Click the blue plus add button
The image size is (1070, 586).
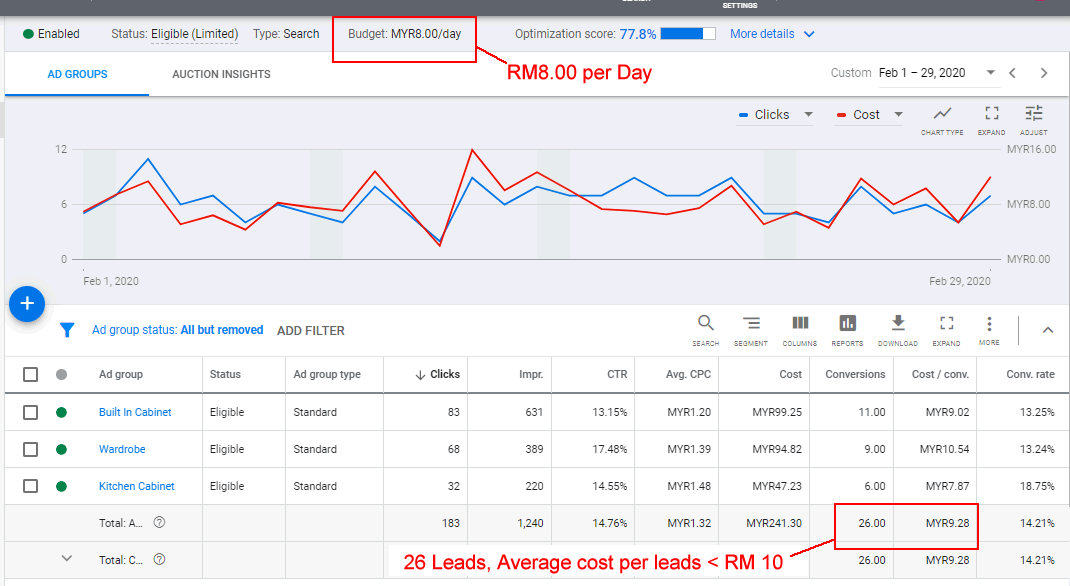(x=27, y=303)
